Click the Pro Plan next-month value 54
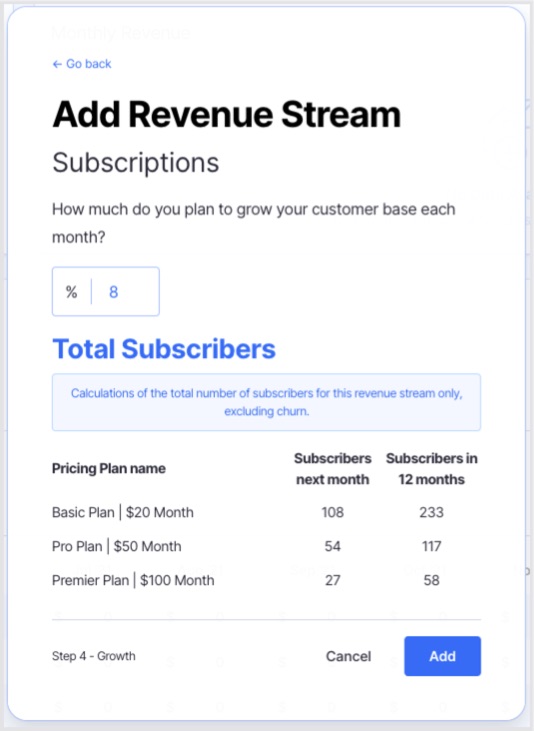534x731 pixels. point(333,546)
